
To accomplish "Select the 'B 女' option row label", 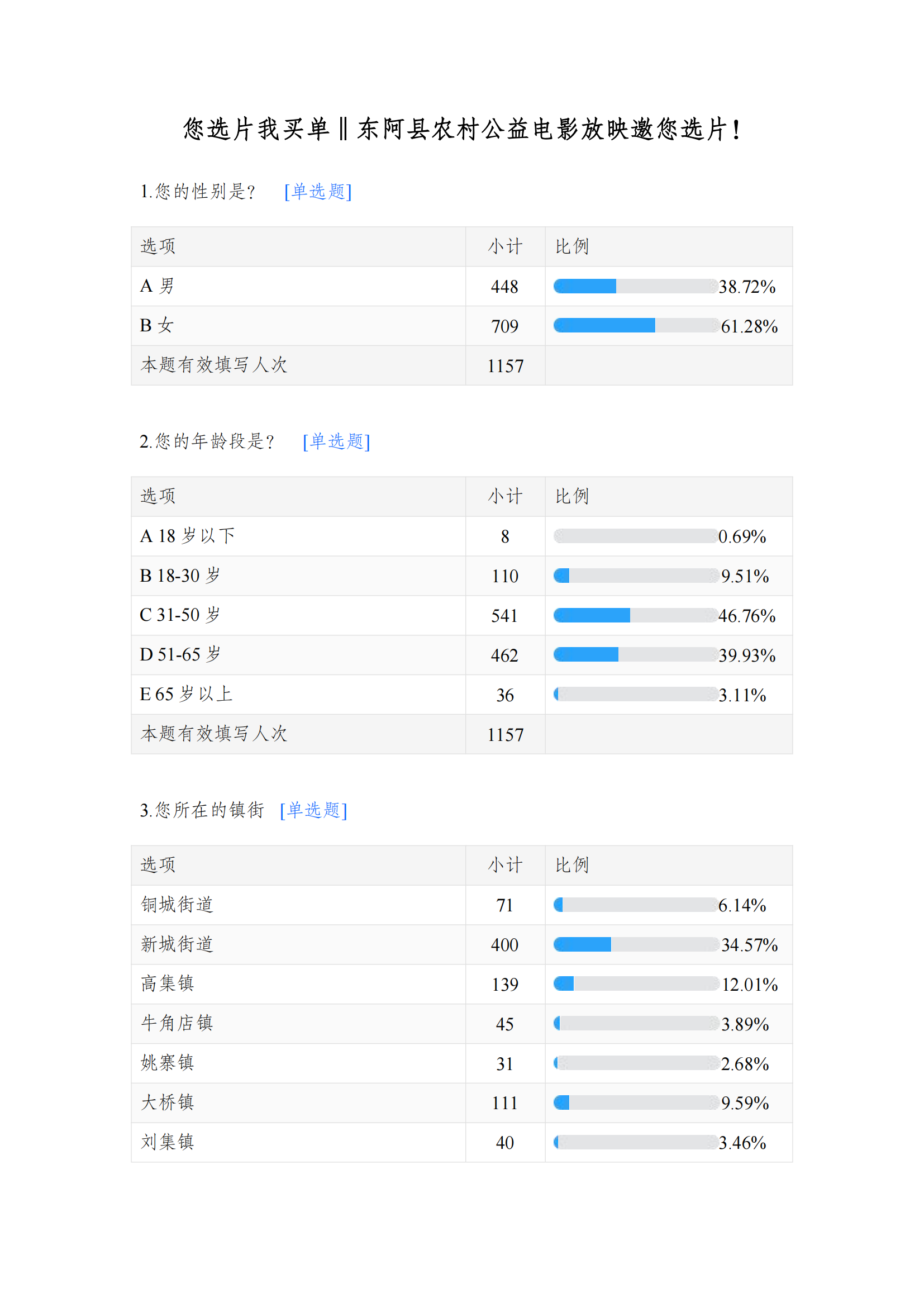I will [x=157, y=326].
